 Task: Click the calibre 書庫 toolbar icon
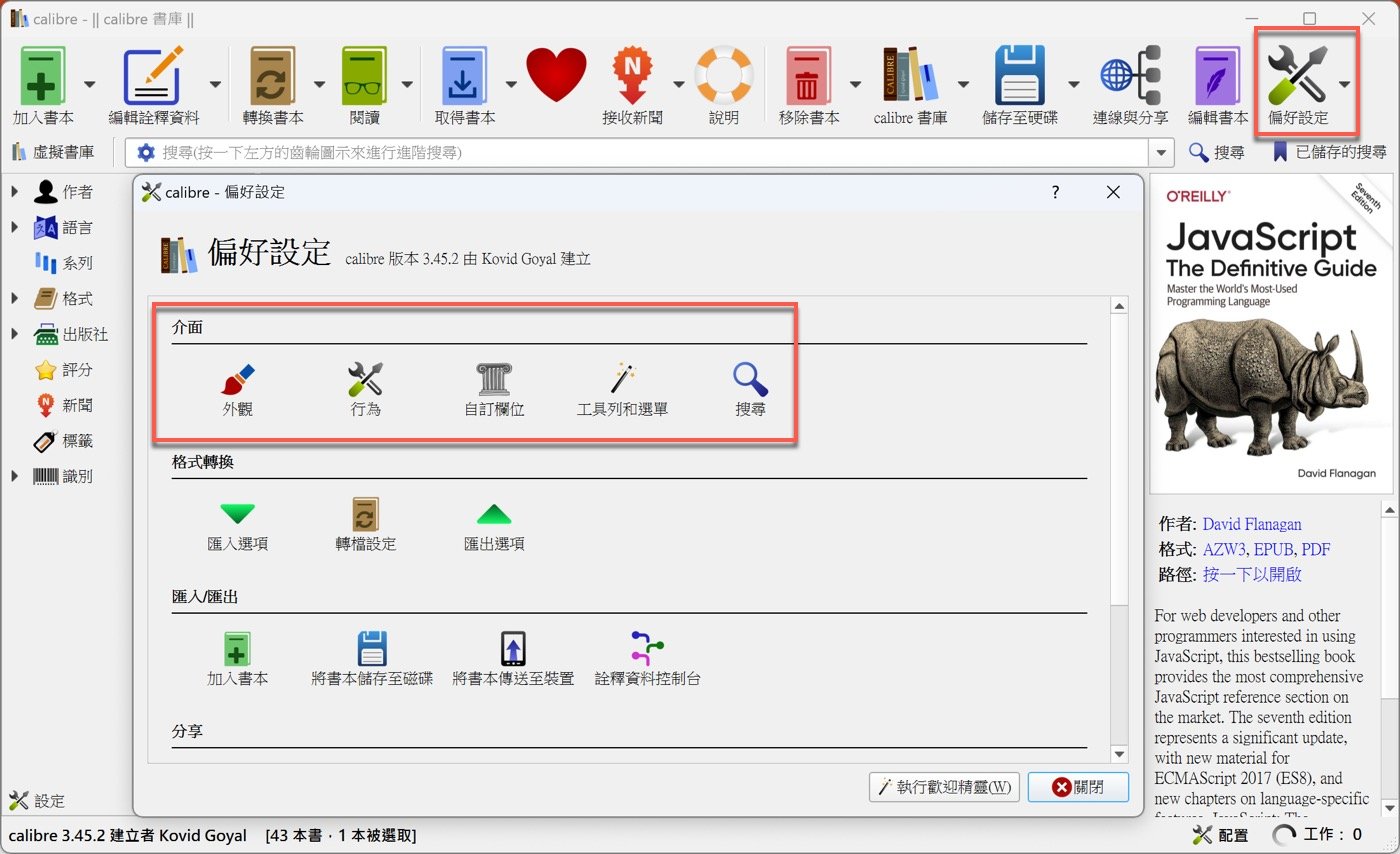(910, 75)
